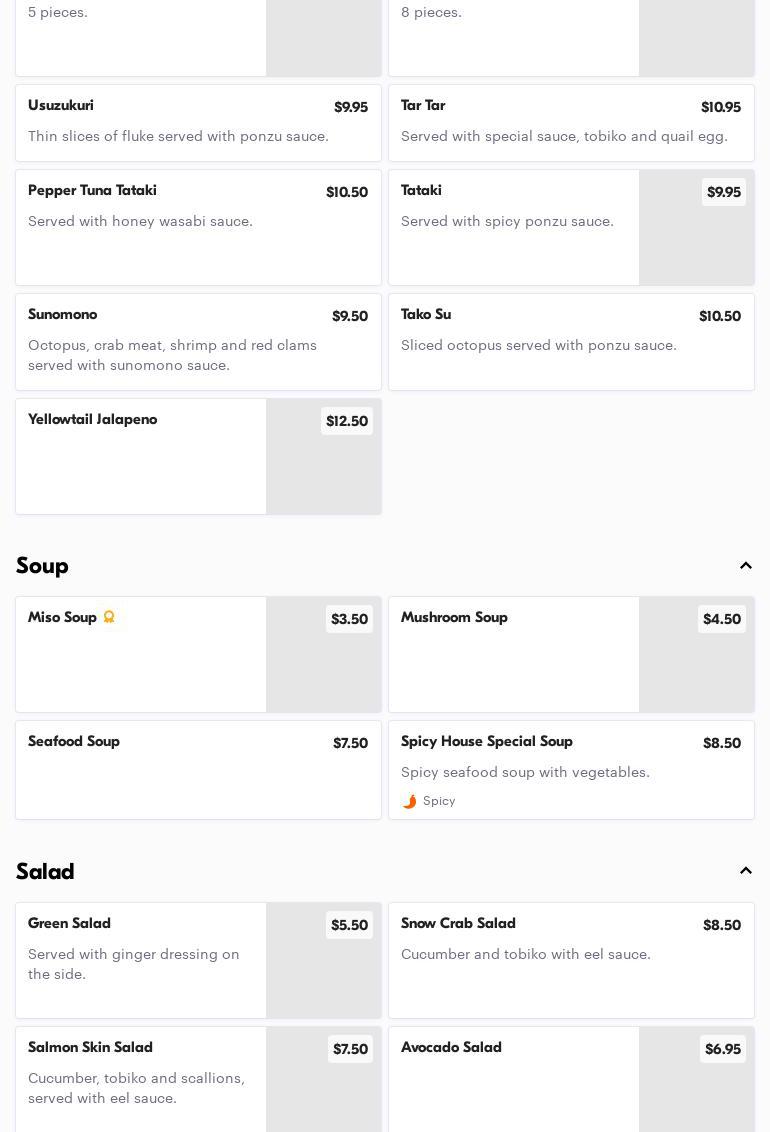Collapse the Soup section chevron
This screenshot has height=1132, width=770.
tap(745, 565)
